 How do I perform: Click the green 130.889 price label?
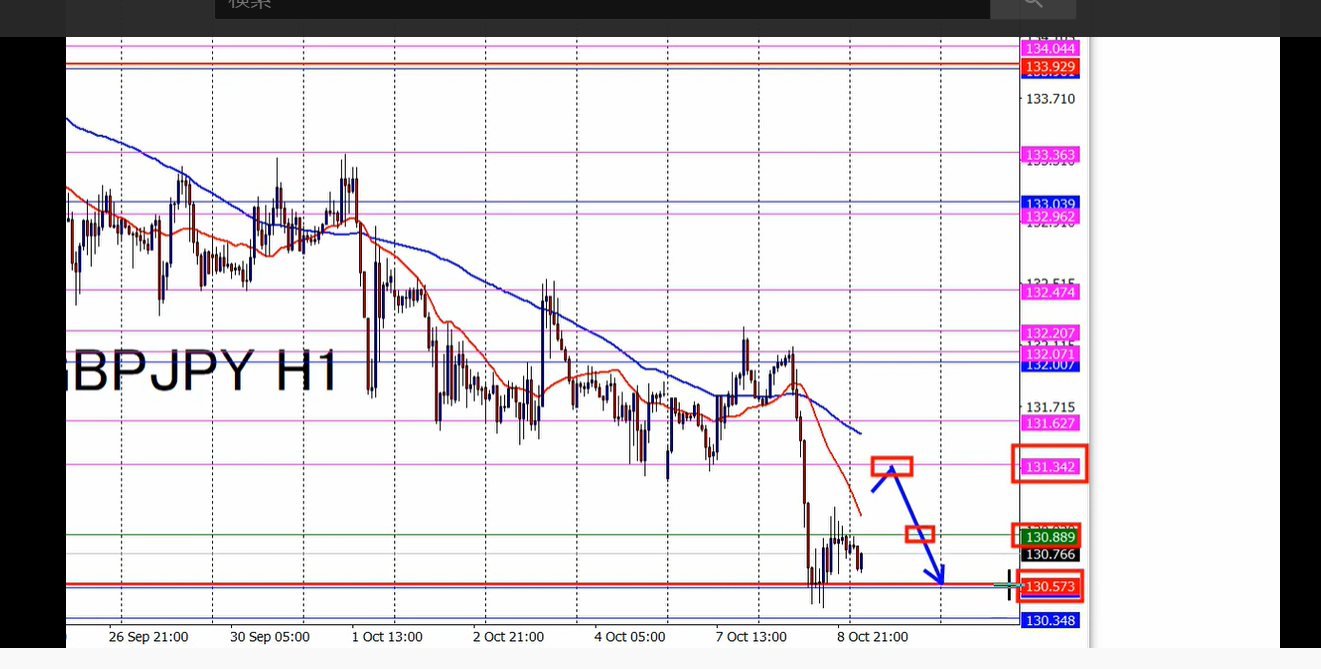pos(1050,537)
